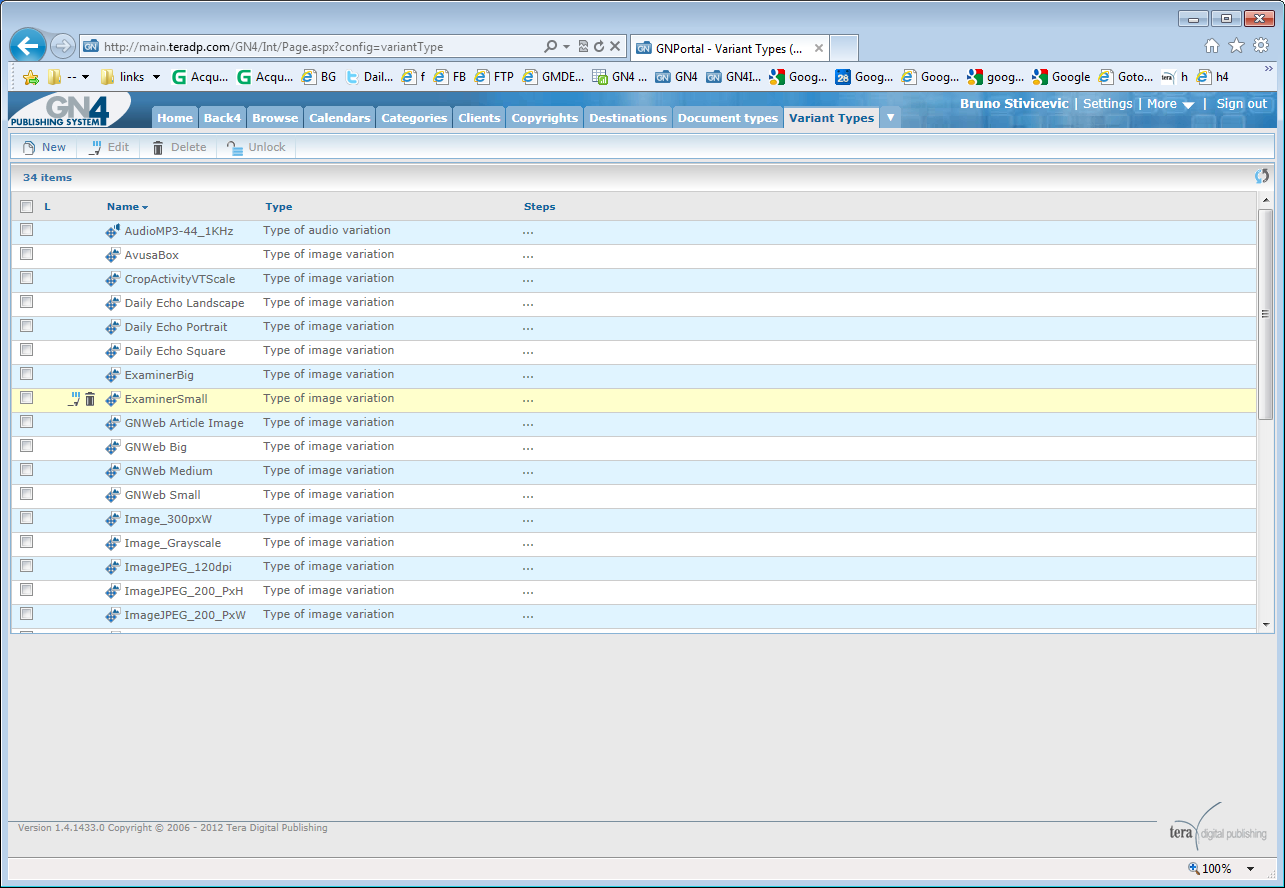Click the Sign out link
Image resolution: width=1285 pixels, height=888 pixels.
pyautogui.click(x=1242, y=104)
